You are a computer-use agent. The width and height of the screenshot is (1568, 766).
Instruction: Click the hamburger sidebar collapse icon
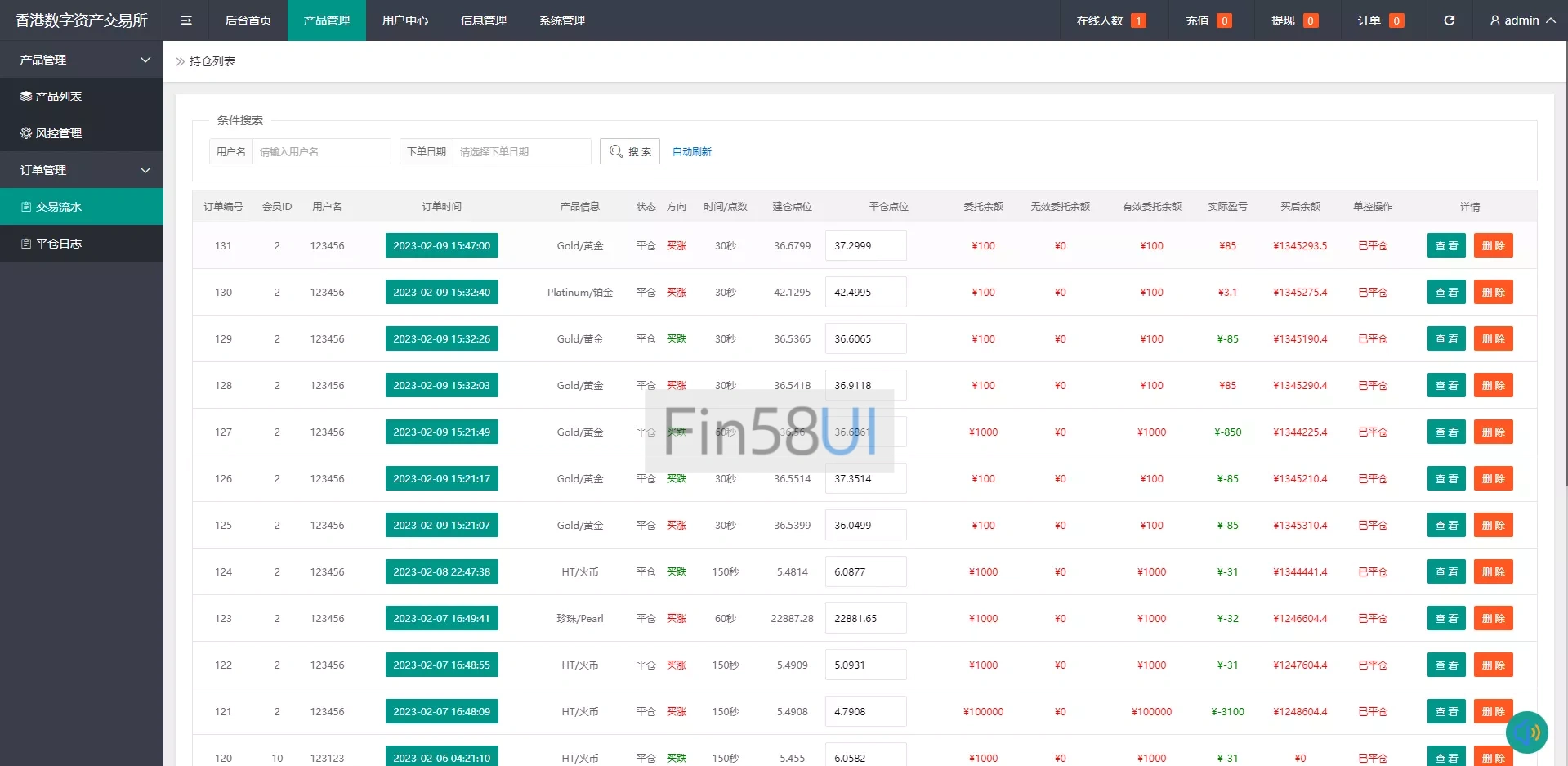click(186, 20)
